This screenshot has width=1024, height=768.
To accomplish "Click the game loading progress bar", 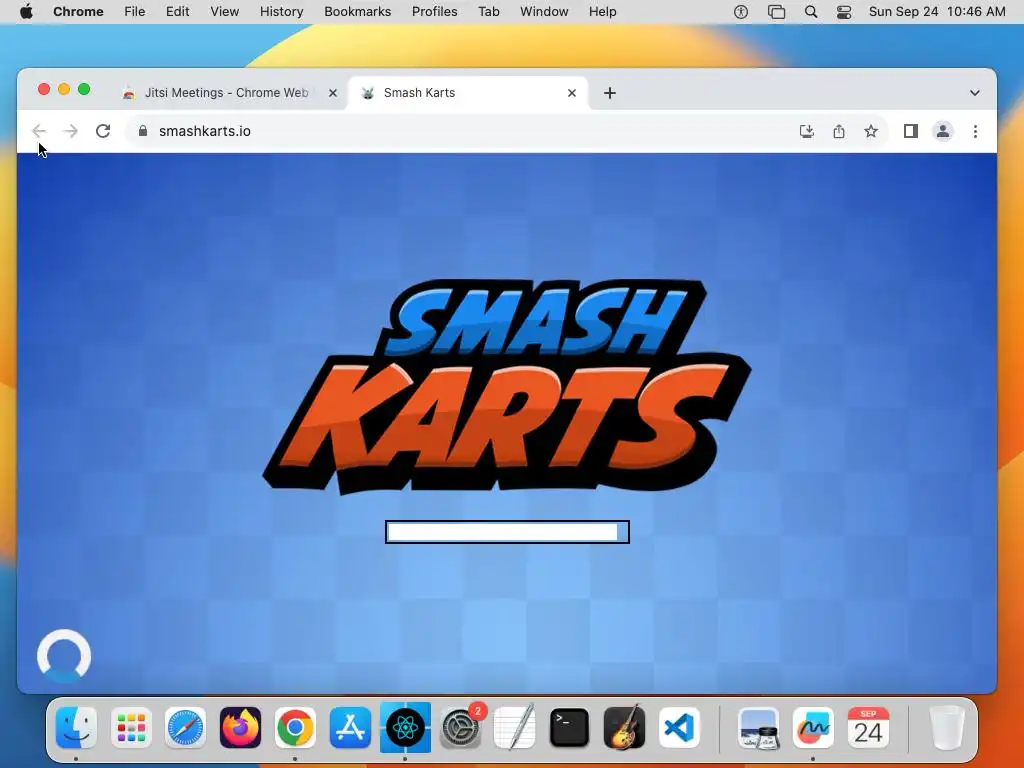I will [507, 532].
